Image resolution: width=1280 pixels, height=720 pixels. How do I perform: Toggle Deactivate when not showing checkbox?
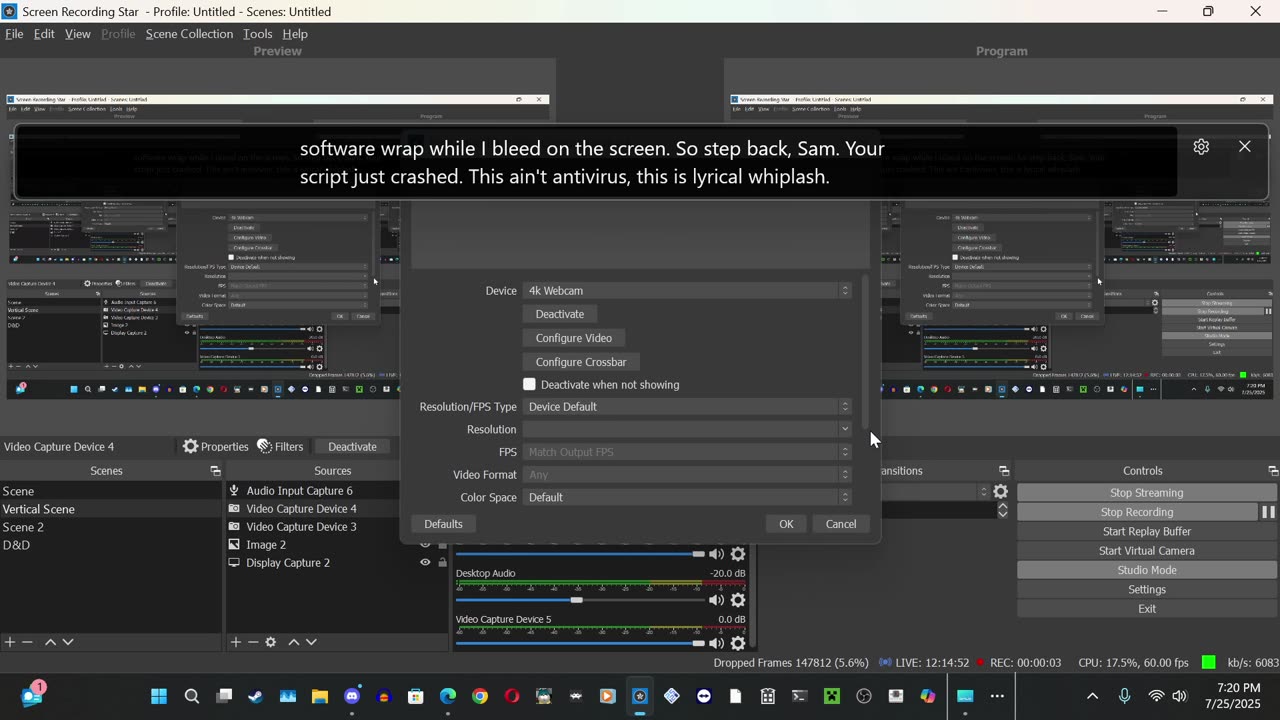(530, 384)
